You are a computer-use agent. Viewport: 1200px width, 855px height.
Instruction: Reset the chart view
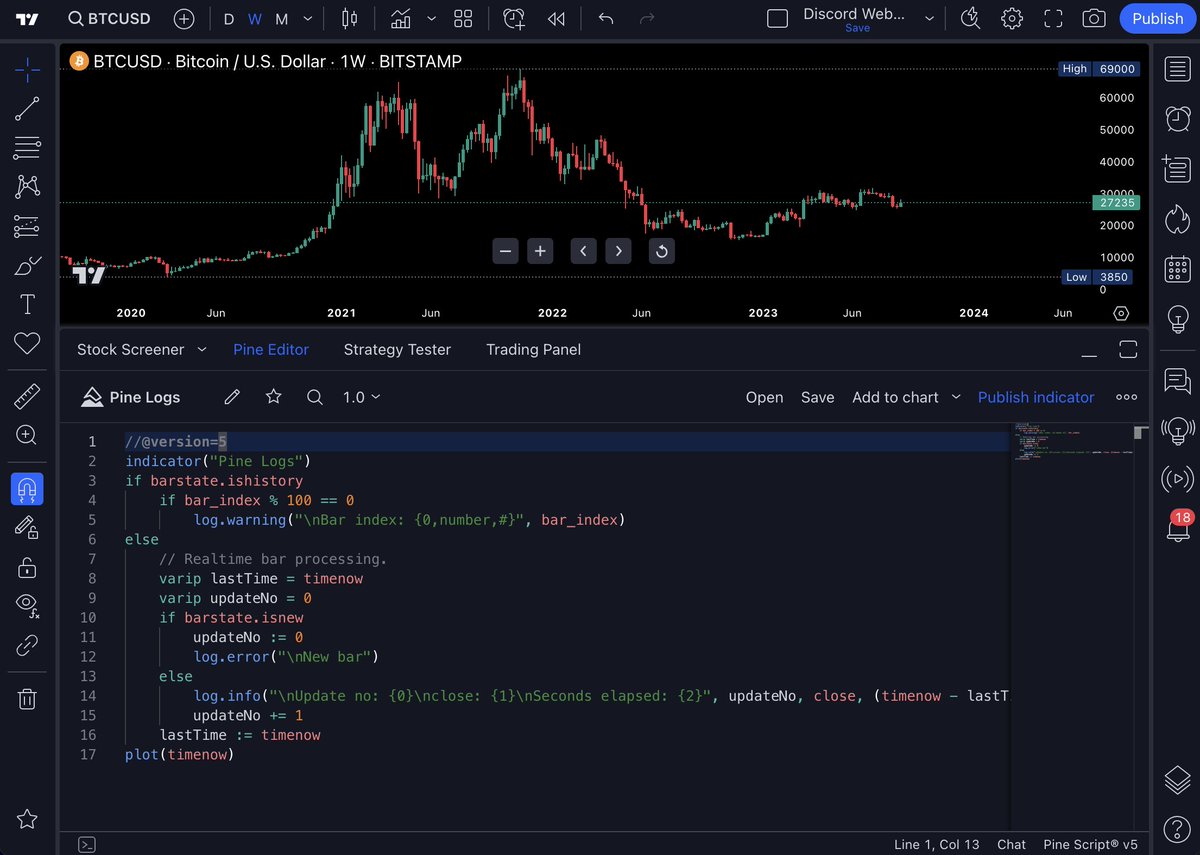click(661, 251)
